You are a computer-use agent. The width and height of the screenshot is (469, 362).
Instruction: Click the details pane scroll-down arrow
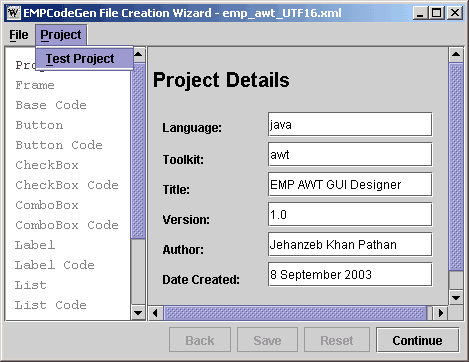click(456, 297)
